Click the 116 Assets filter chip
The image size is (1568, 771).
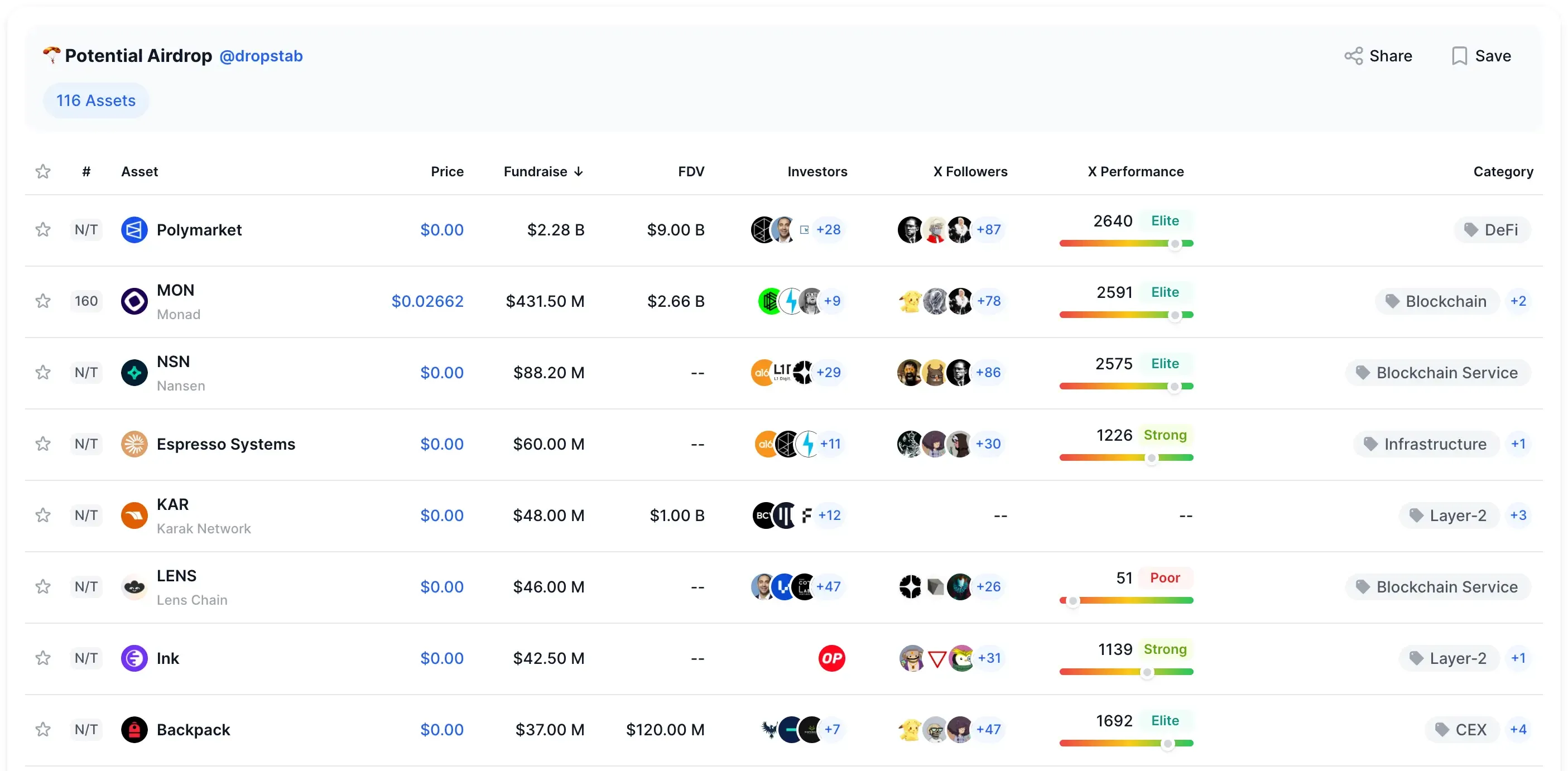pyautogui.click(x=95, y=100)
